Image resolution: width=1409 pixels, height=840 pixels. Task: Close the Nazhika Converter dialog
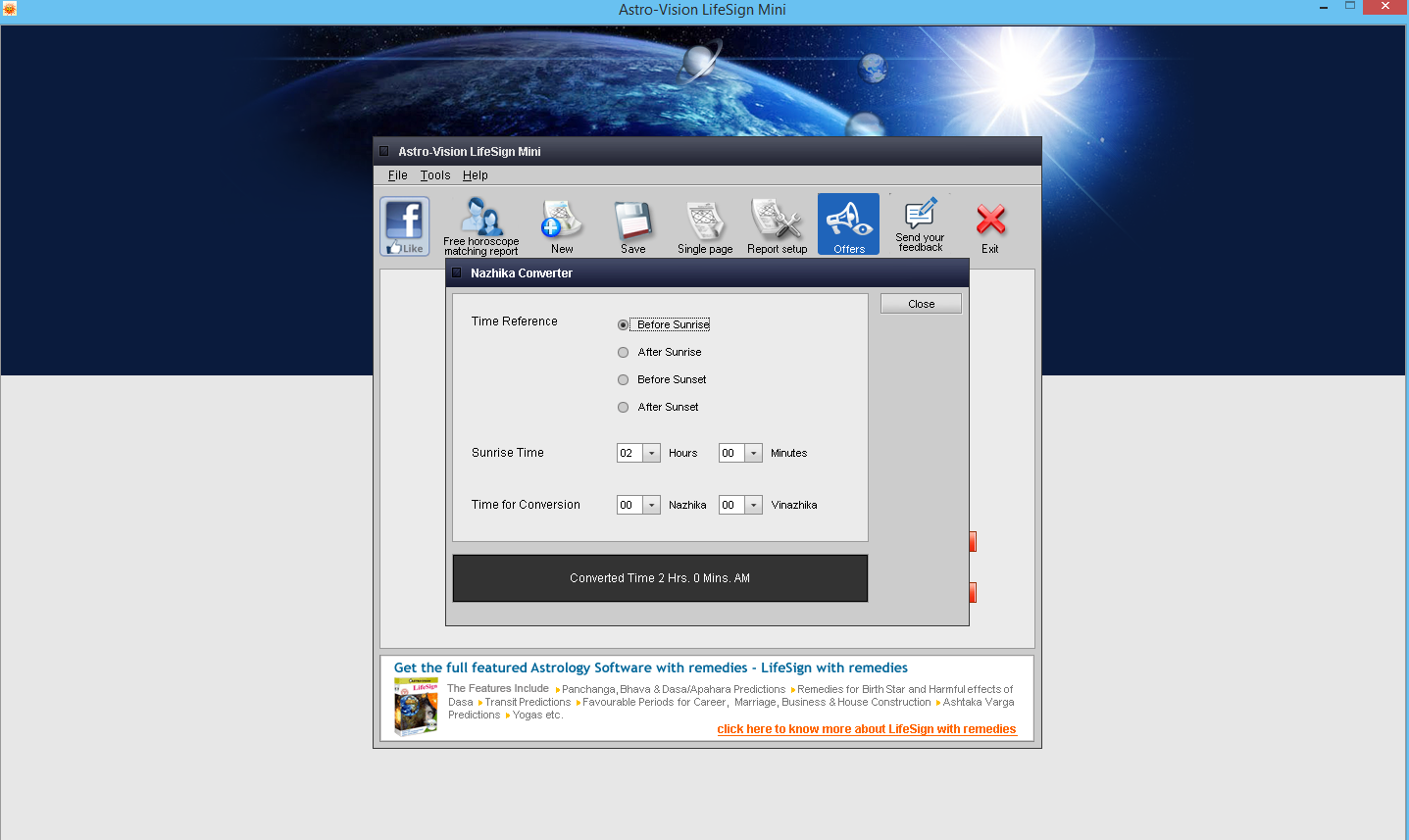click(921, 304)
